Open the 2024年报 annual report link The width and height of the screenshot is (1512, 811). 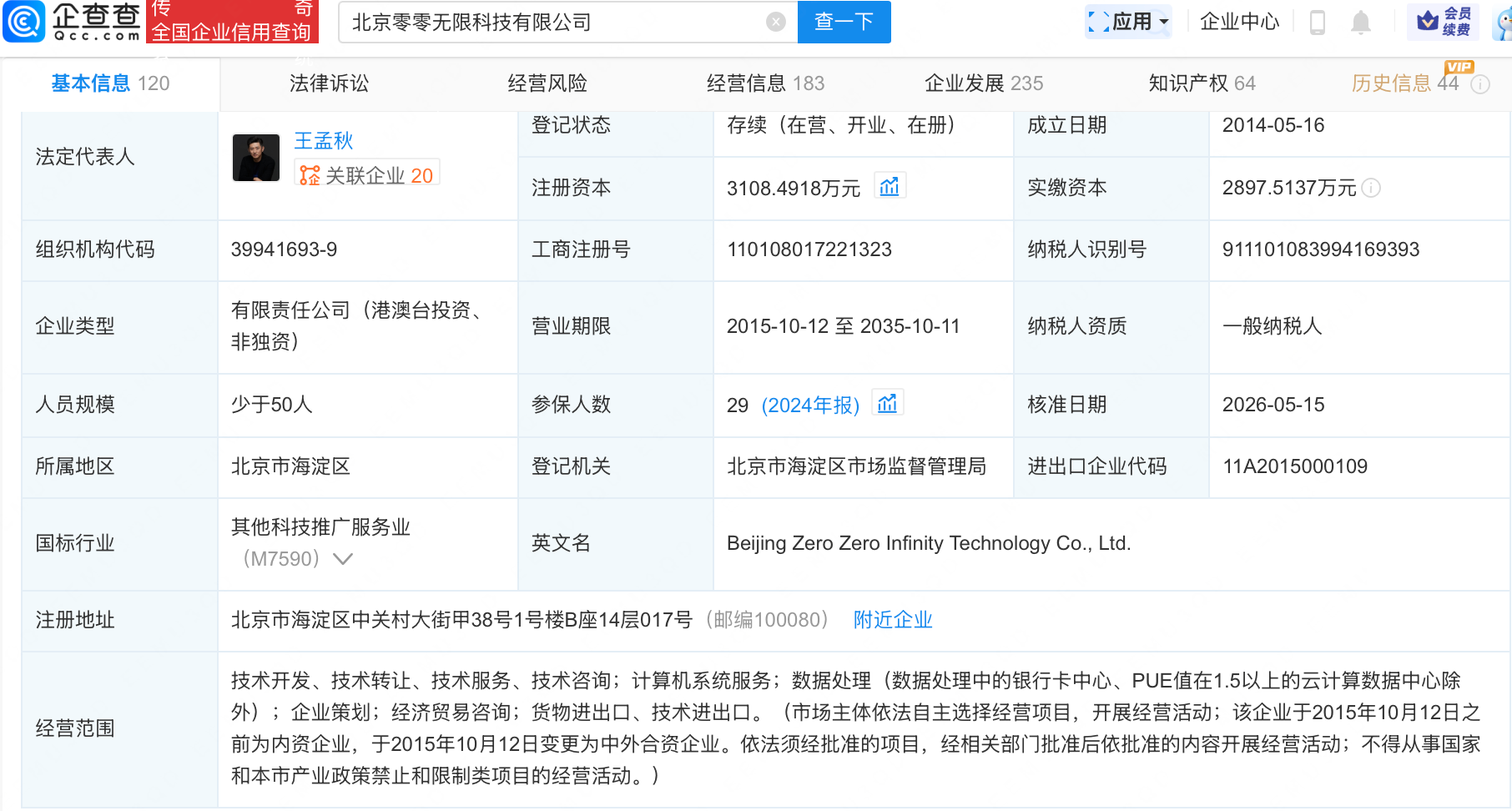pyautogui.click(x=810, y=405)
